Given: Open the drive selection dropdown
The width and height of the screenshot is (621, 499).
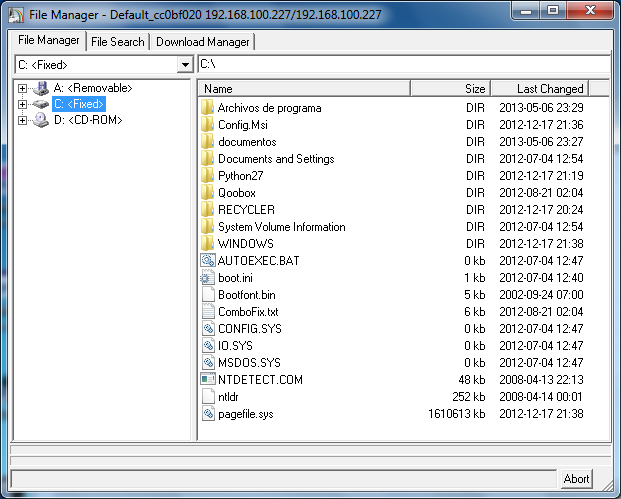Looking at the screenshot, I should click(x=184, y=65).
